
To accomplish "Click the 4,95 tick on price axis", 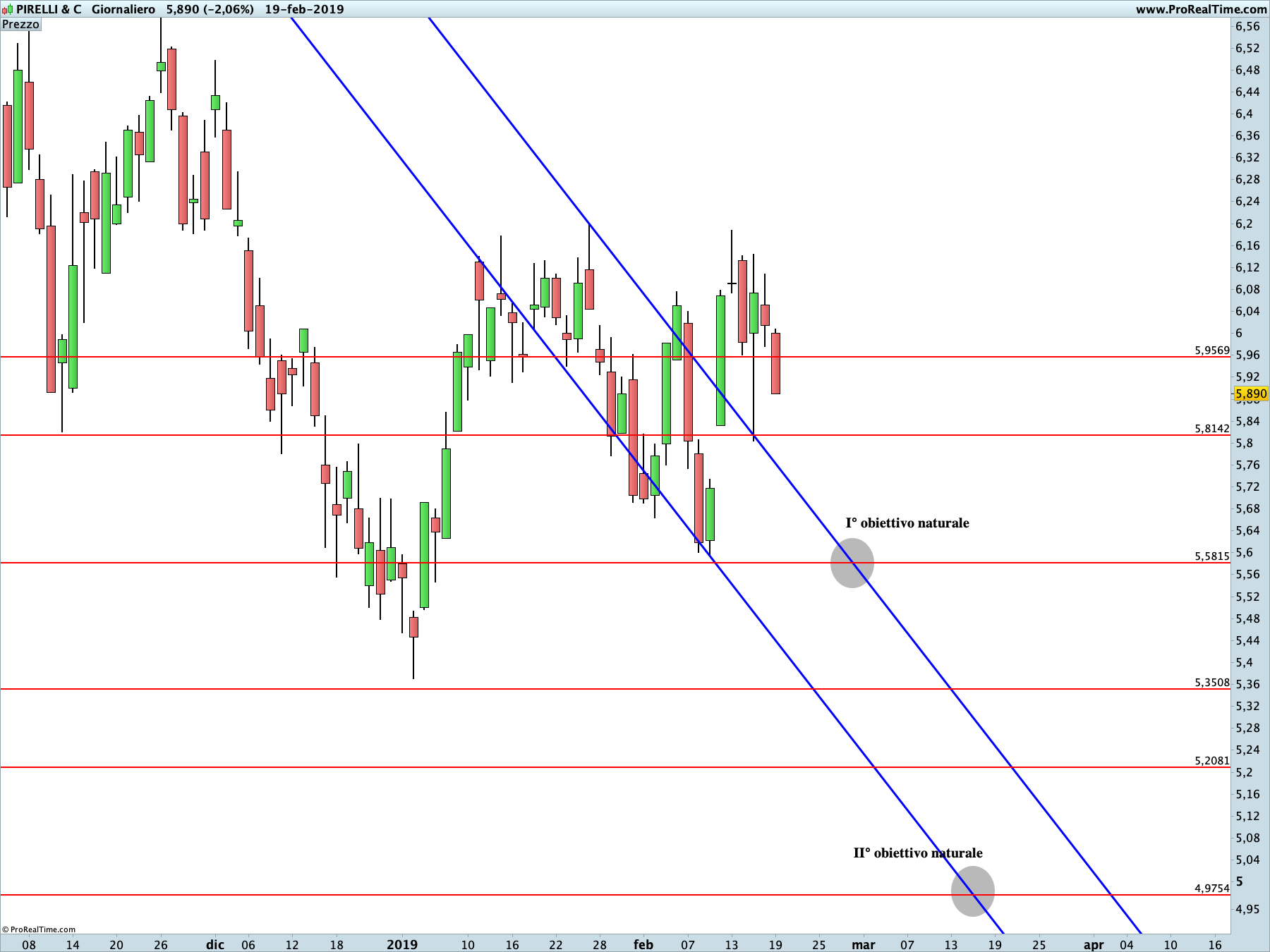I will [x=1247, y=909].
